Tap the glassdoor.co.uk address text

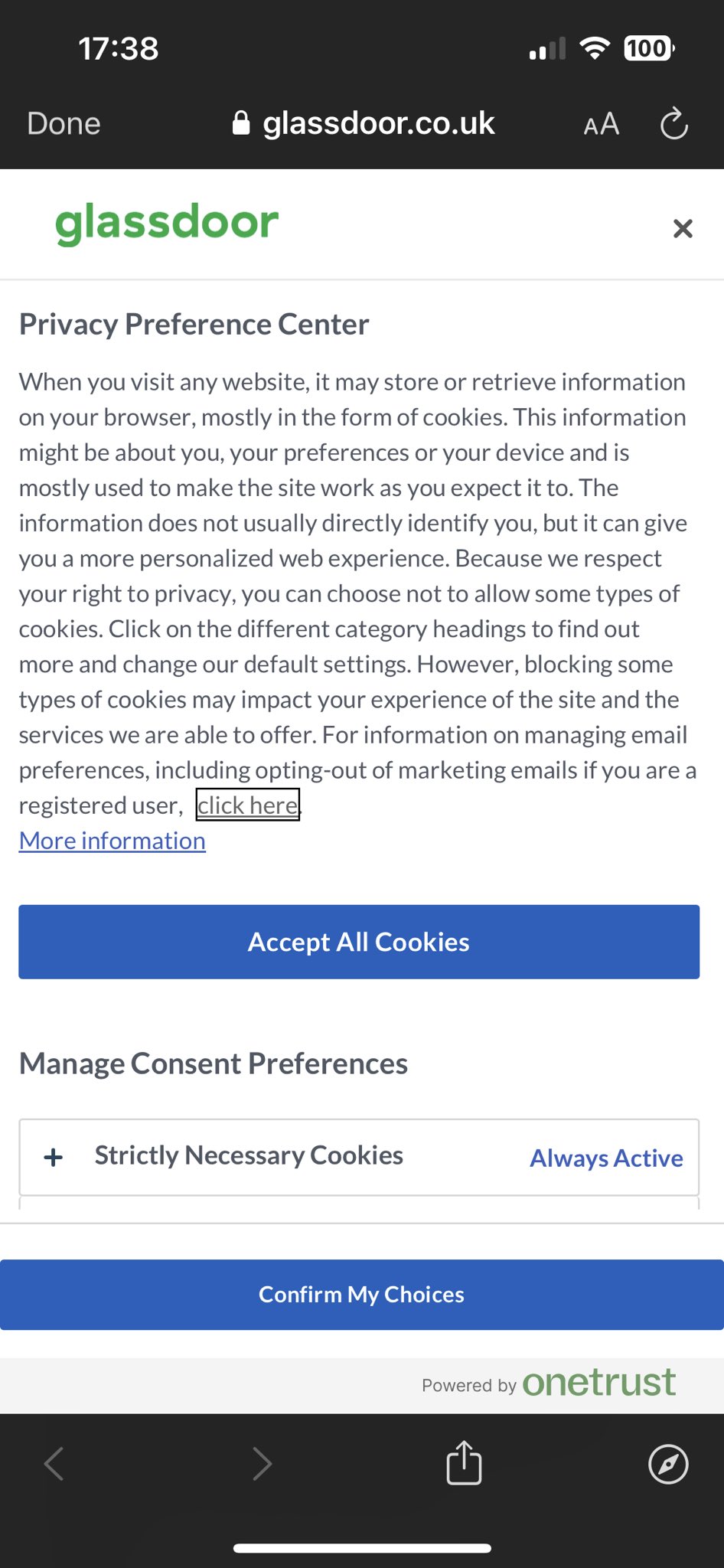(x=379, y=123)
